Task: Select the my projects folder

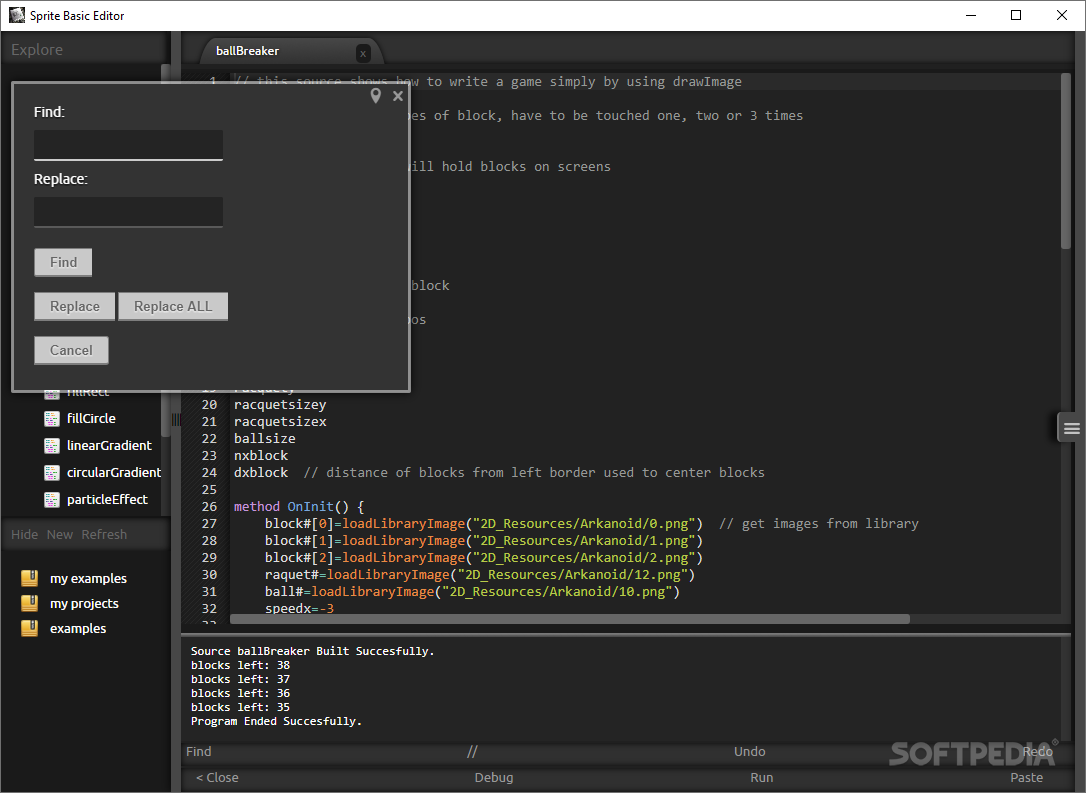Action: [x=84, y=603]
